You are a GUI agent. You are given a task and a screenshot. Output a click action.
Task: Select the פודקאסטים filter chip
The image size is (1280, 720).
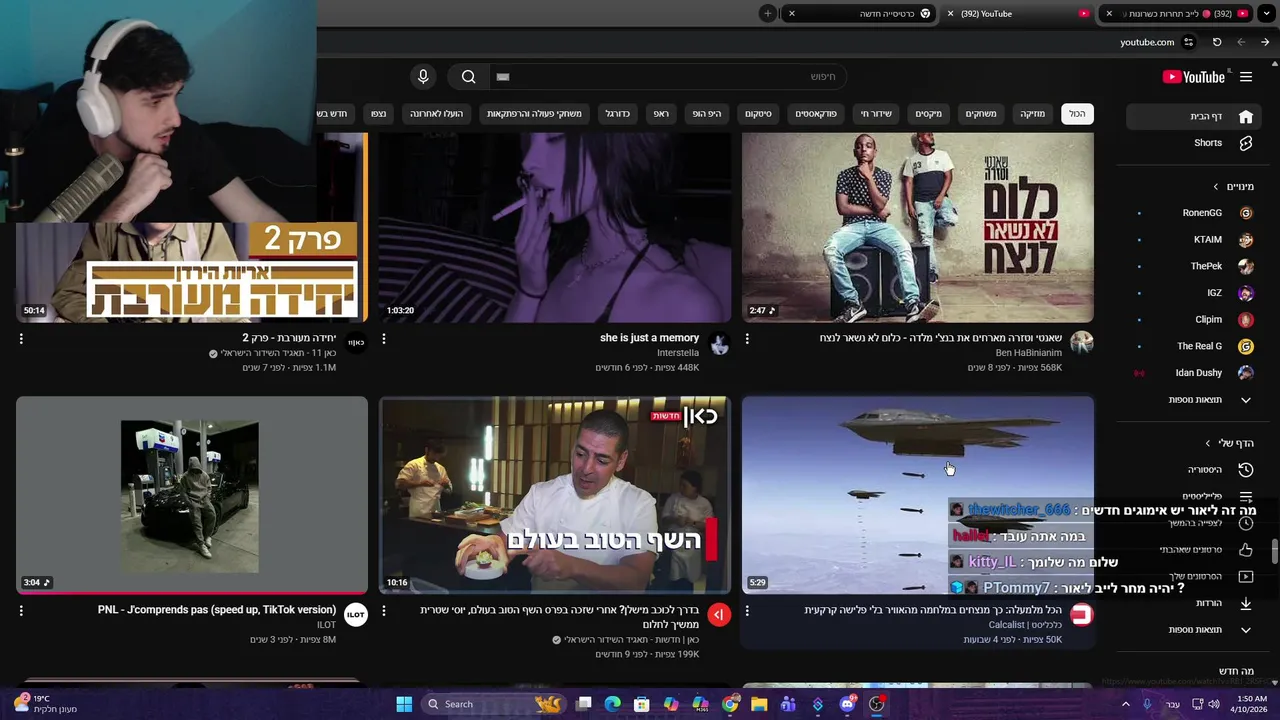(x=816, y=114)
